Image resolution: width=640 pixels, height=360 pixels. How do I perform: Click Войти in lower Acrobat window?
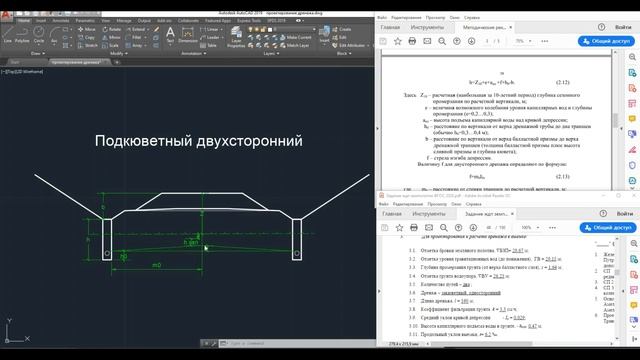coord(625,213)
